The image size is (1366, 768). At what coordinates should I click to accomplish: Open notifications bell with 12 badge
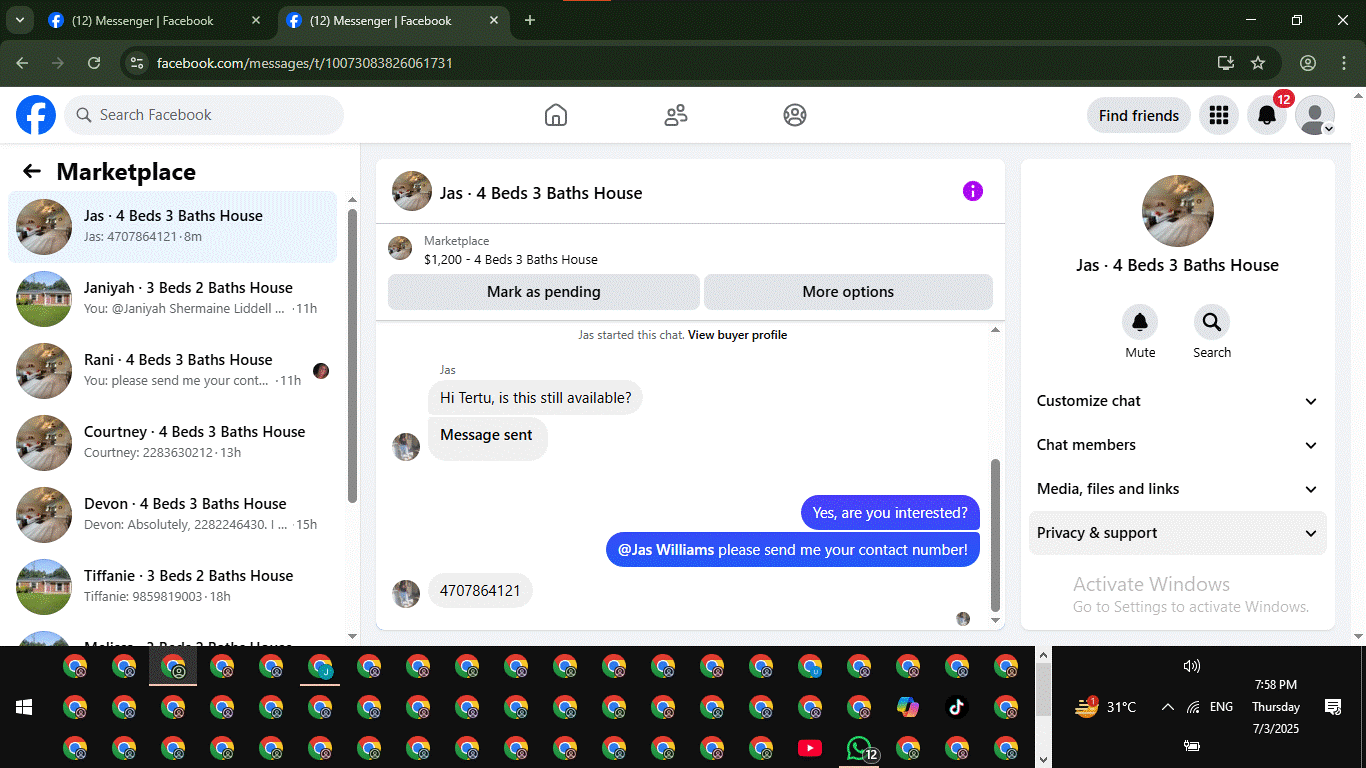pos(1267,115)
